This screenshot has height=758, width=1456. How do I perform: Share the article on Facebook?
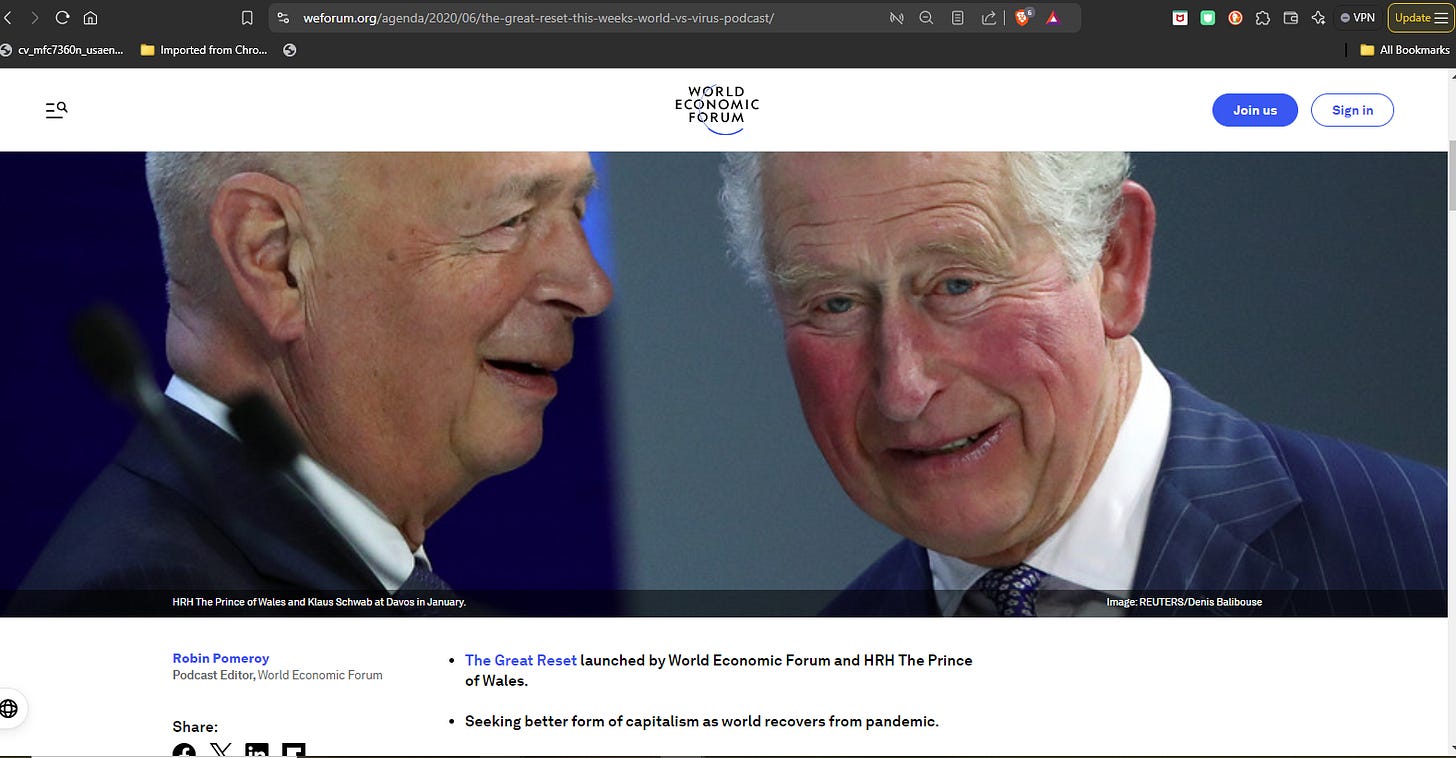pos(184,751)
